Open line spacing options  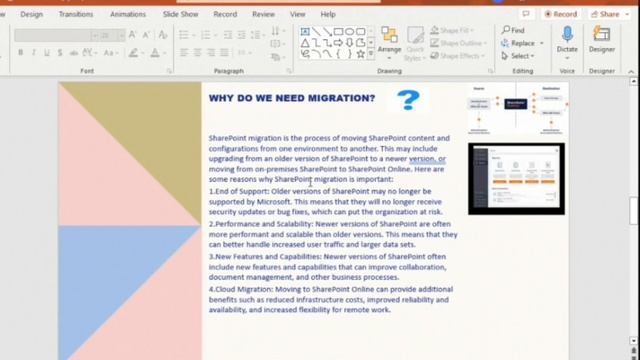click(258, 35)
